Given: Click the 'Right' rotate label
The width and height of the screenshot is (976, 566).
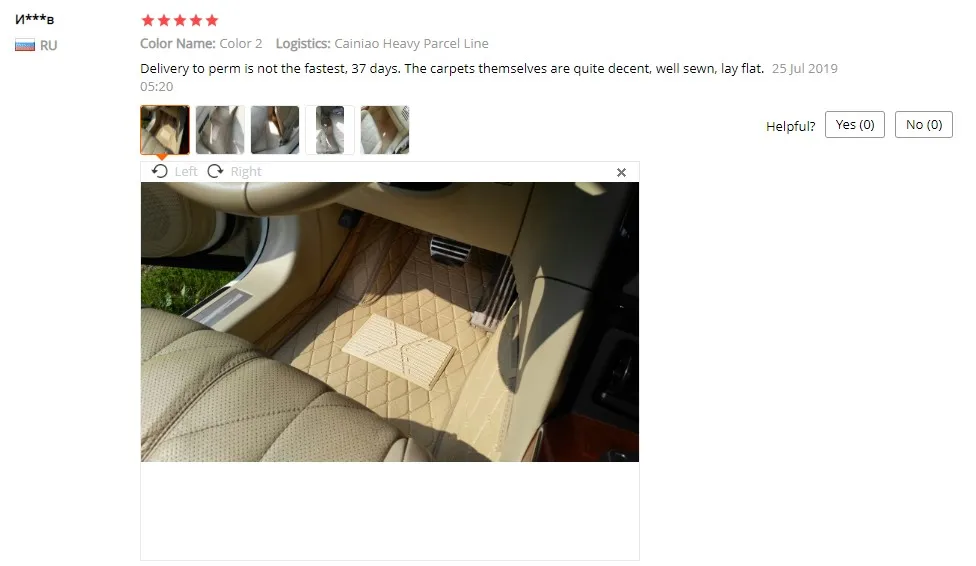Looking at the screenshot, I should tap(246, 171).
